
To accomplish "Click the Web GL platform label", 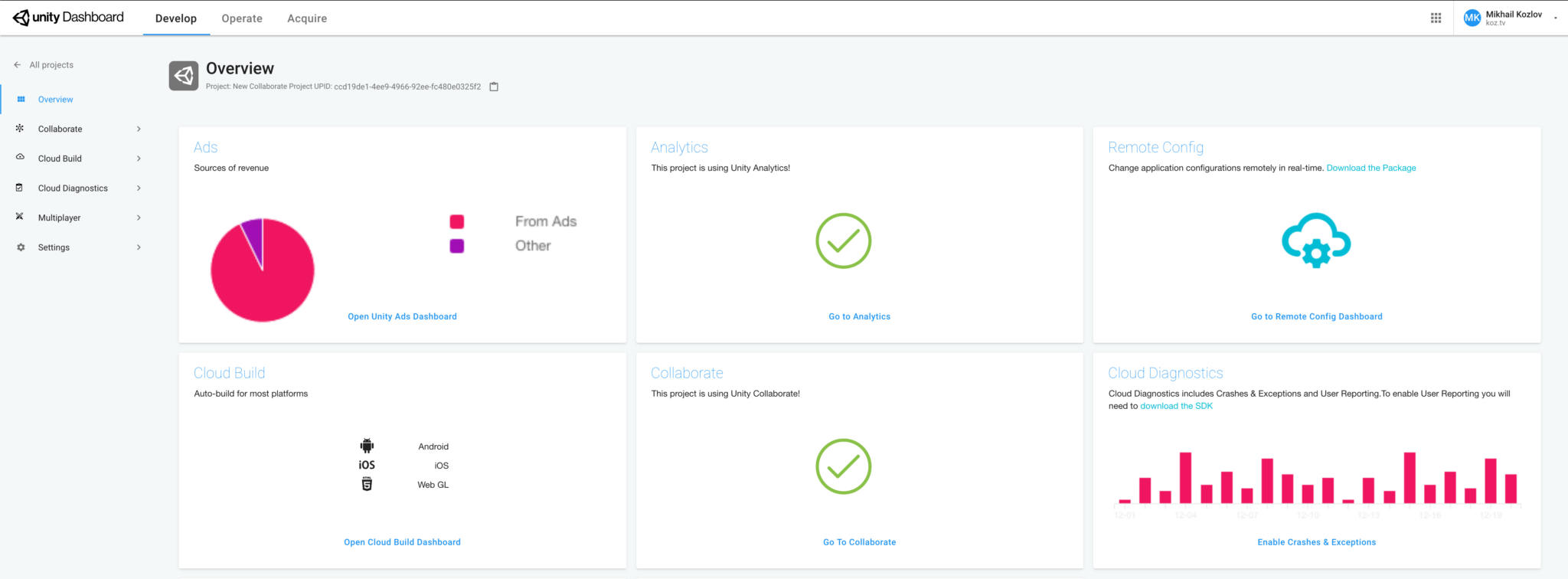I will coord(433,485).
